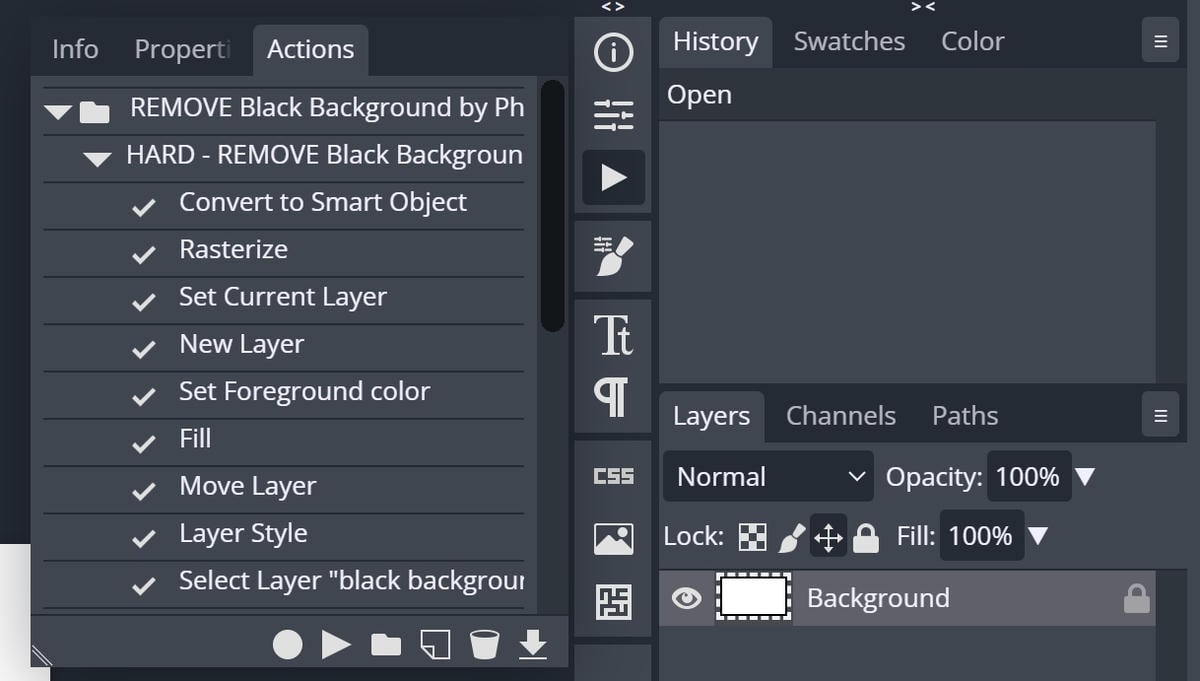Lock image pixels brush icon
Viewport: 1200px width, 681px height.
pos(791,538)
